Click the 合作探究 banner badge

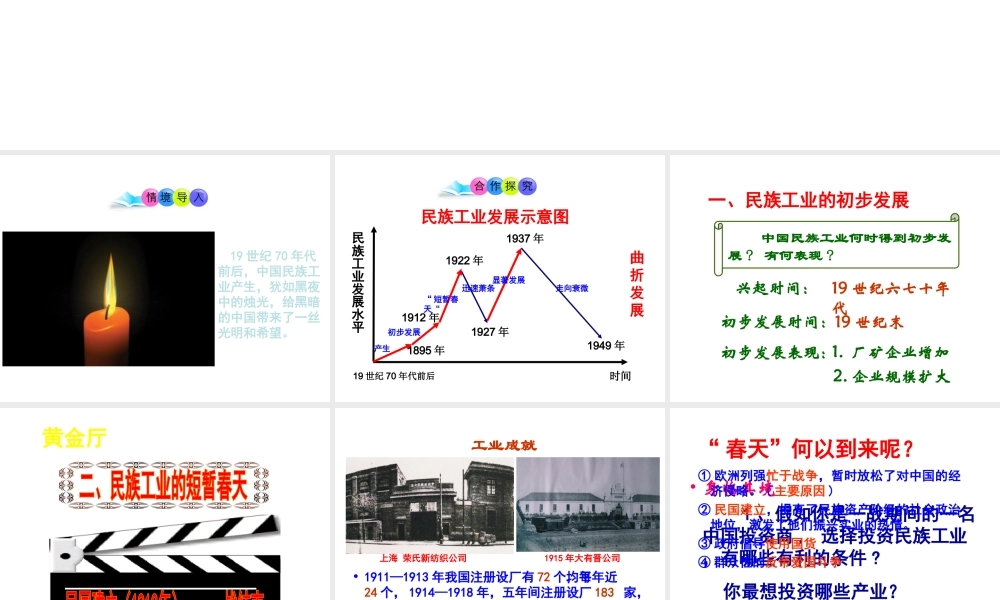point(489,186)
